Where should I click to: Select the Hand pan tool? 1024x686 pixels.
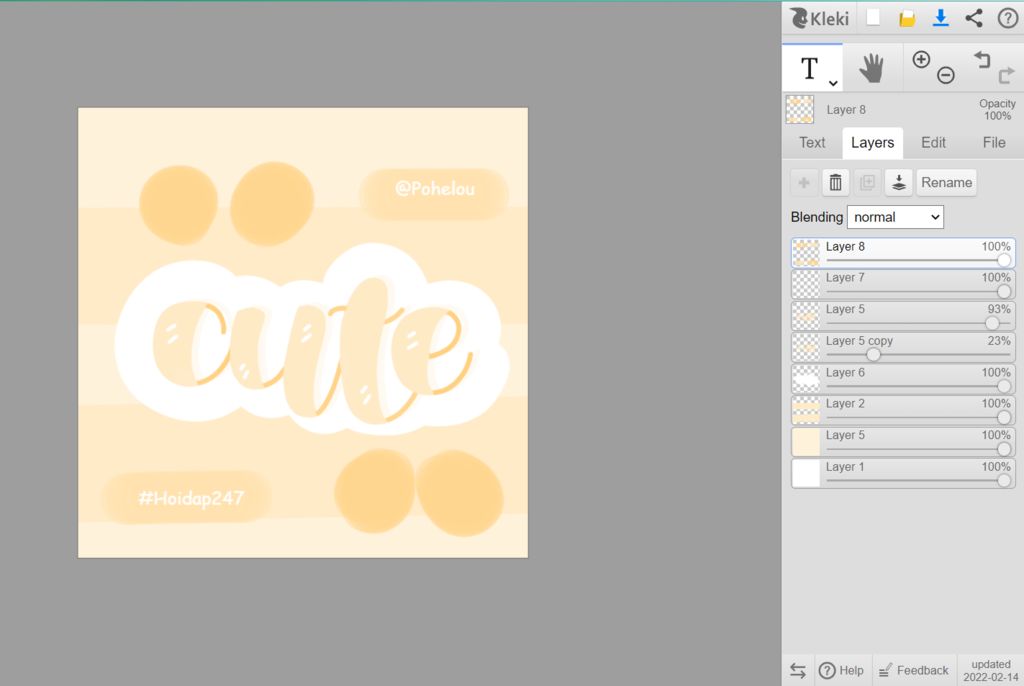[x=872, y=68]
